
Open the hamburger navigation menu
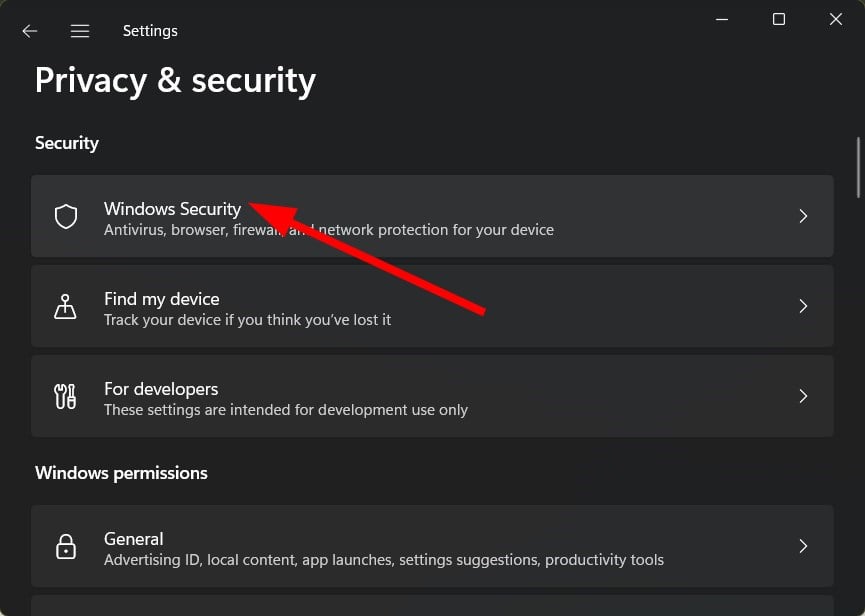80,31
